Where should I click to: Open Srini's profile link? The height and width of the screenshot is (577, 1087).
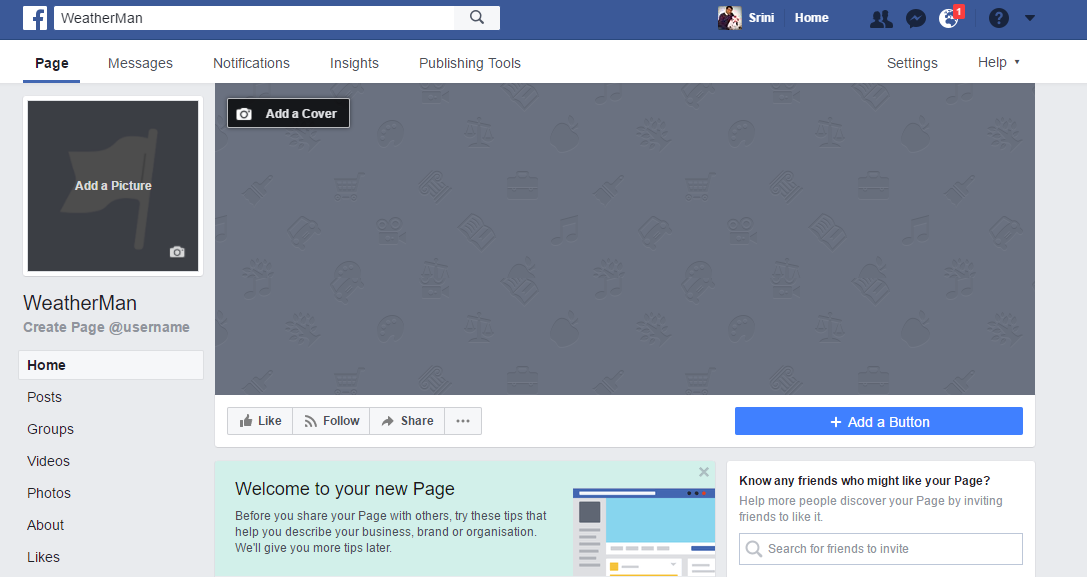[761, 18]
